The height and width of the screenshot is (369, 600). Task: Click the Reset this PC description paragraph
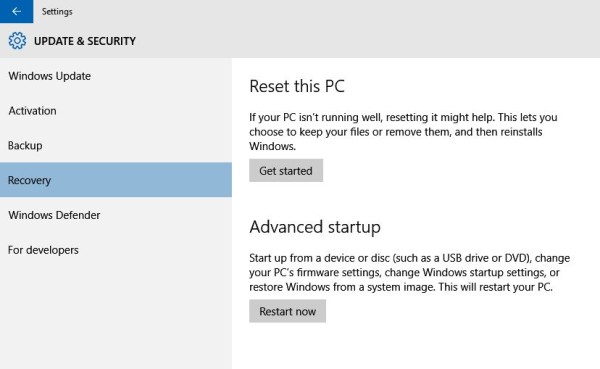pos(403,132)
